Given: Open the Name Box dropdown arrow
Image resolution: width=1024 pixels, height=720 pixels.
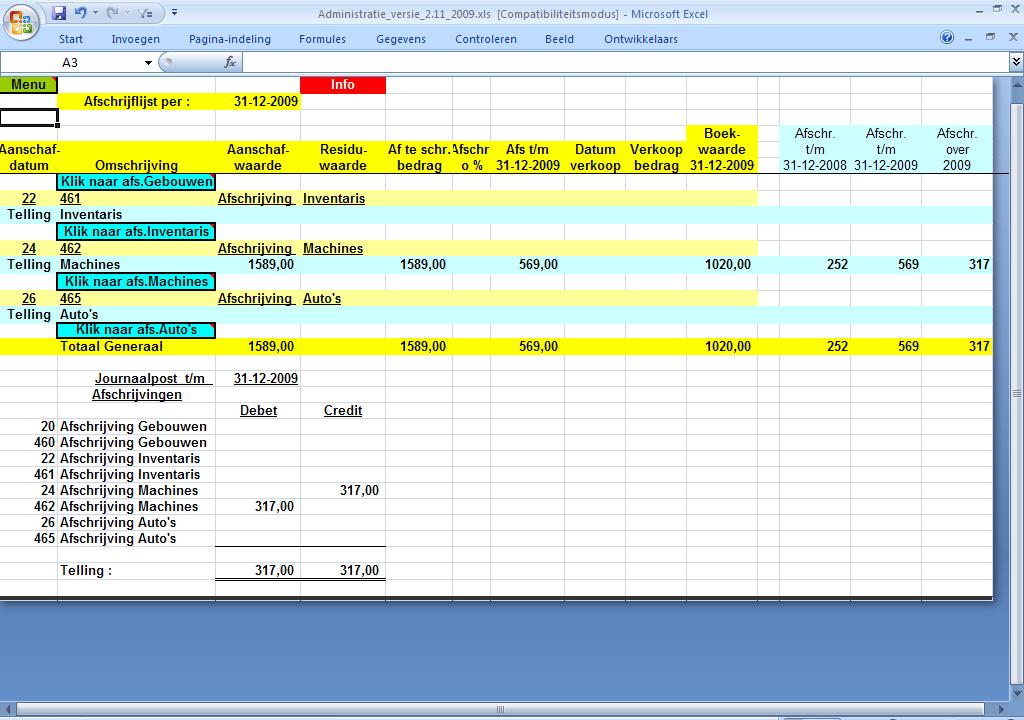Looking at the screenshot, I should (x=149, y=62).
